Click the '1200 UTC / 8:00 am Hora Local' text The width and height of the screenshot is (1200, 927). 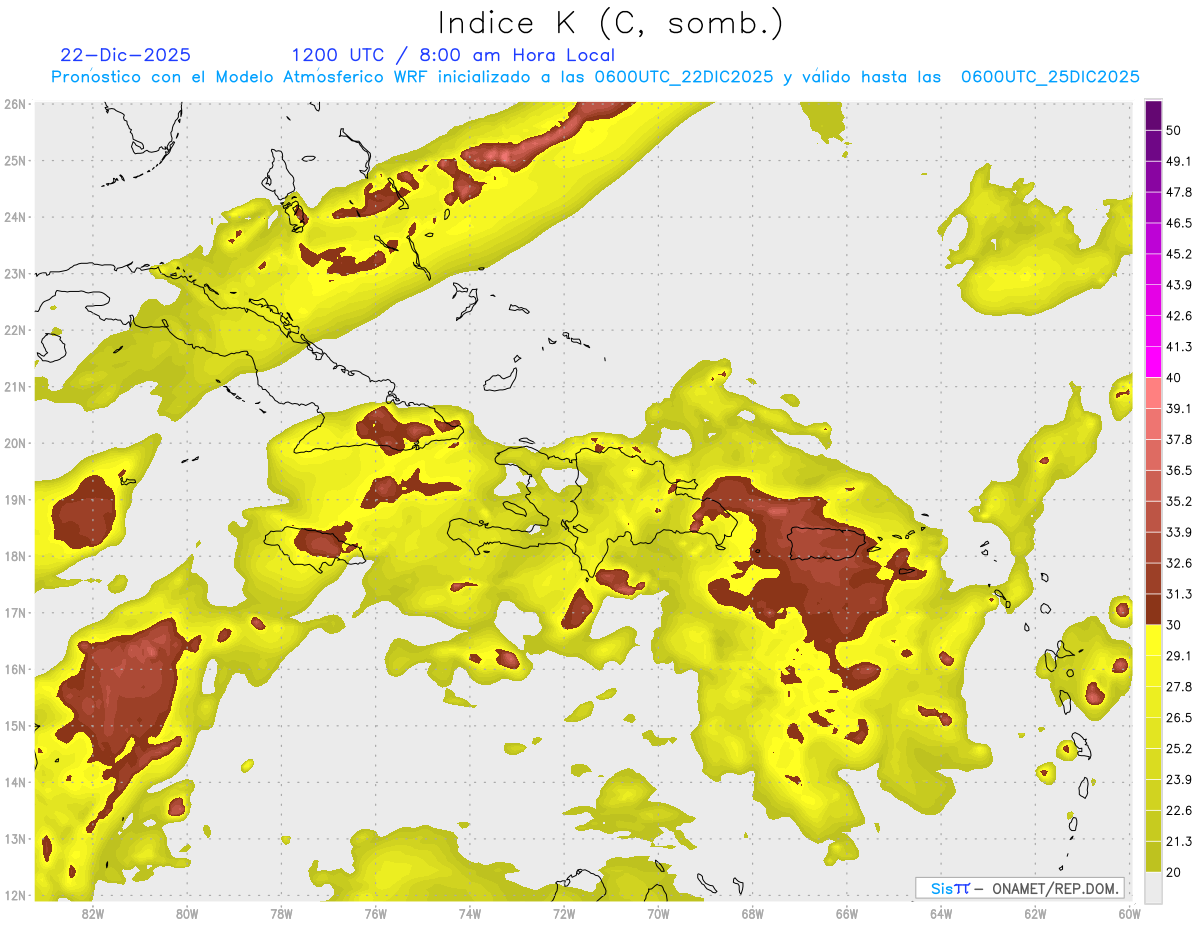453,55
